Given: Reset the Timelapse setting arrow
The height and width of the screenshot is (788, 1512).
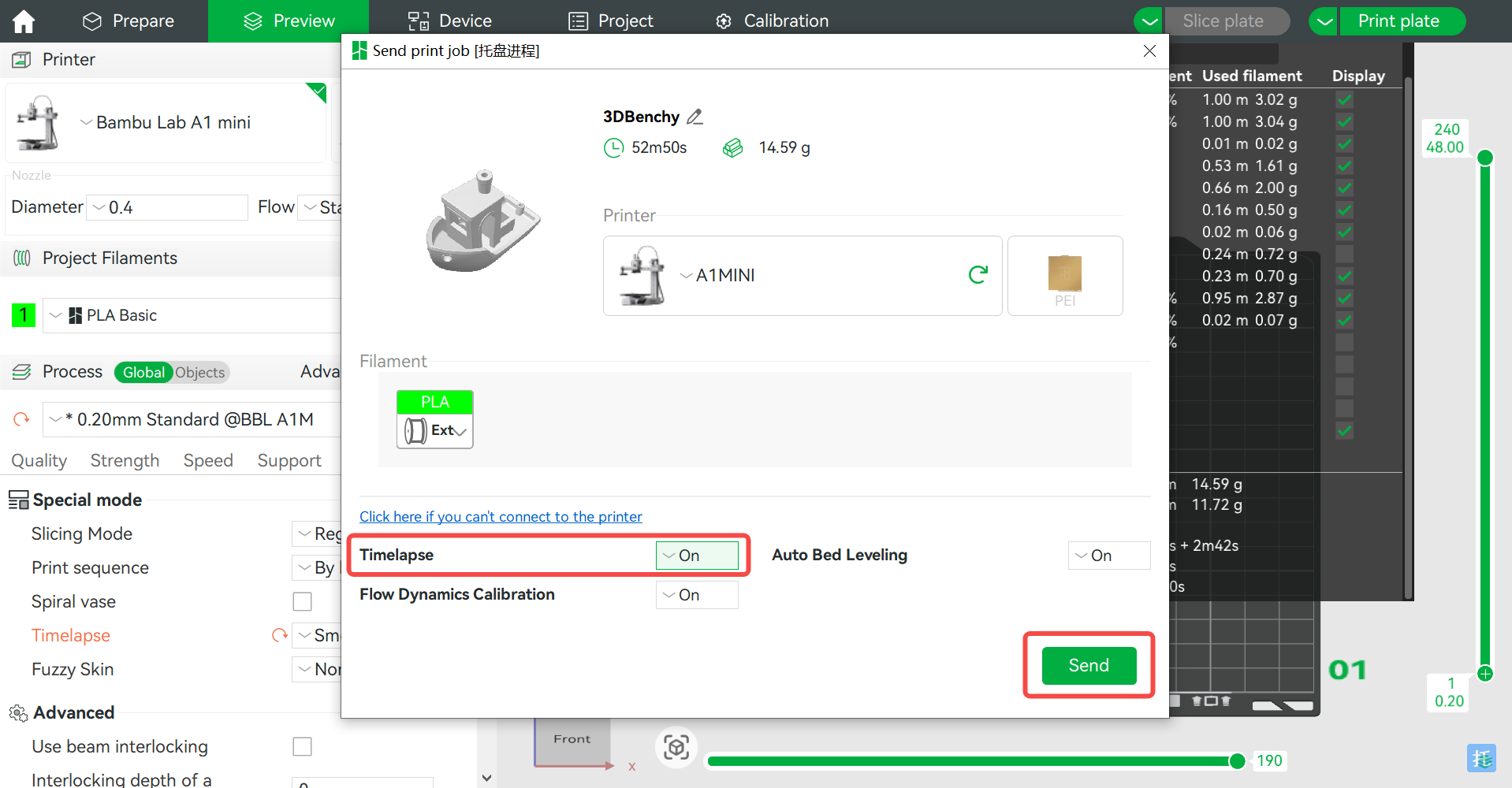Looking at the screenshot, I should point(279,635).
